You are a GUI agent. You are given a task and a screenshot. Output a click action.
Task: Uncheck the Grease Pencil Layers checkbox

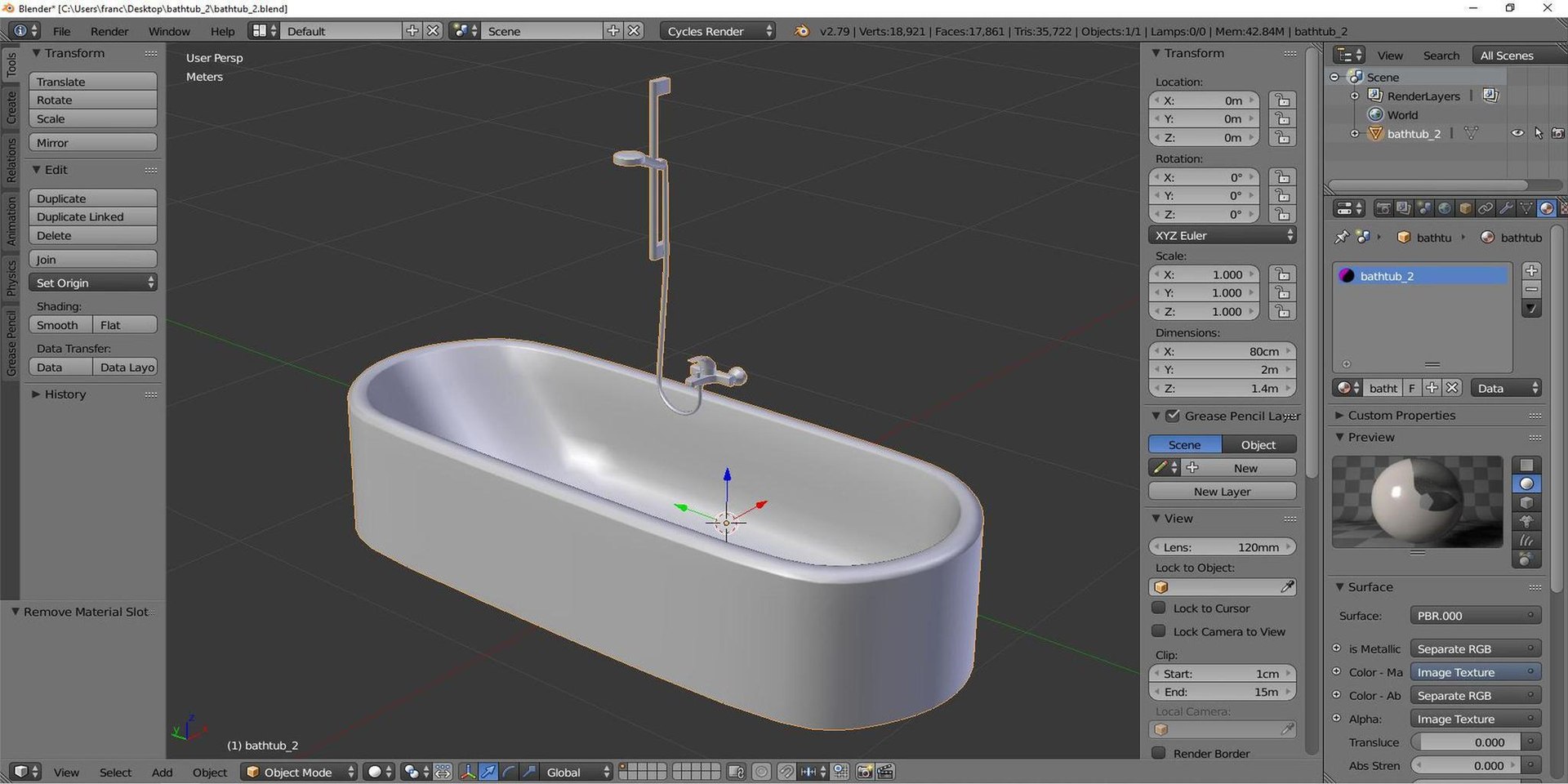[x=1173, y=416]
